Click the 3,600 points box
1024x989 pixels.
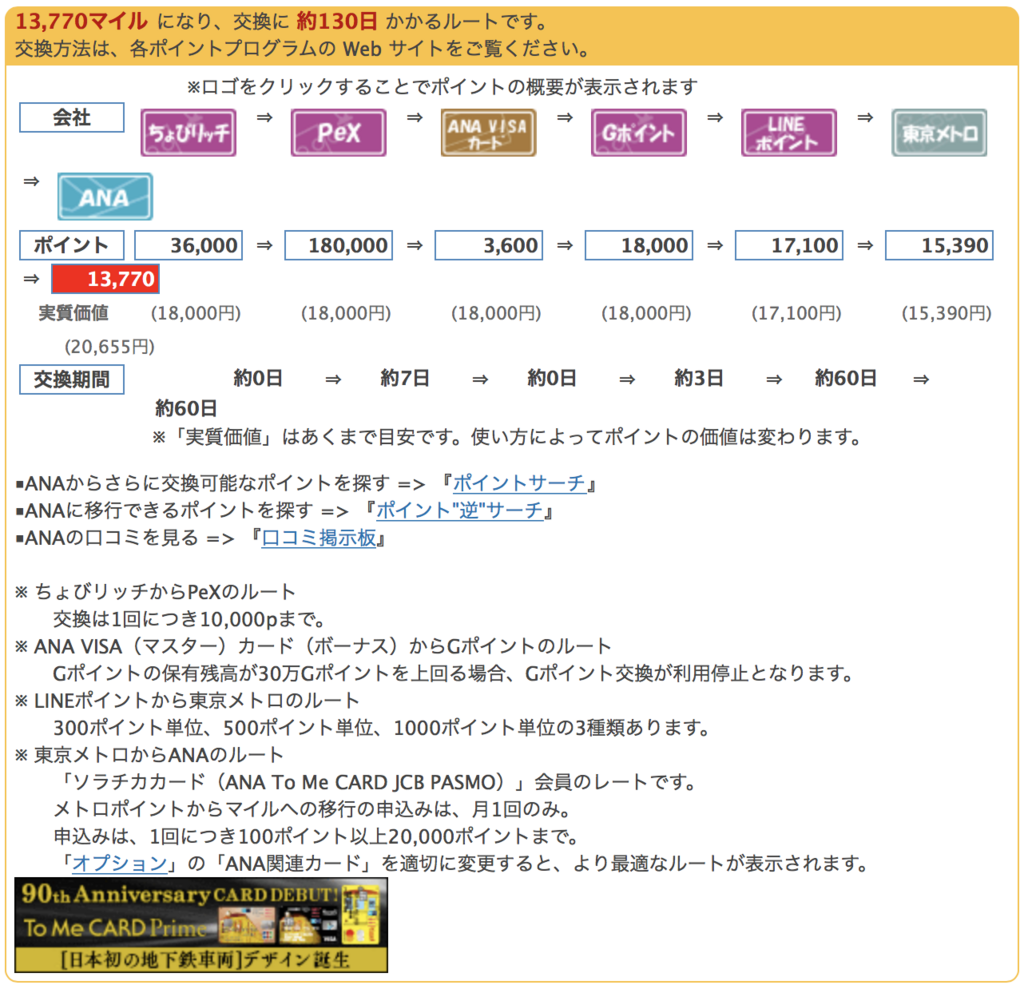(x=489, y=246)
